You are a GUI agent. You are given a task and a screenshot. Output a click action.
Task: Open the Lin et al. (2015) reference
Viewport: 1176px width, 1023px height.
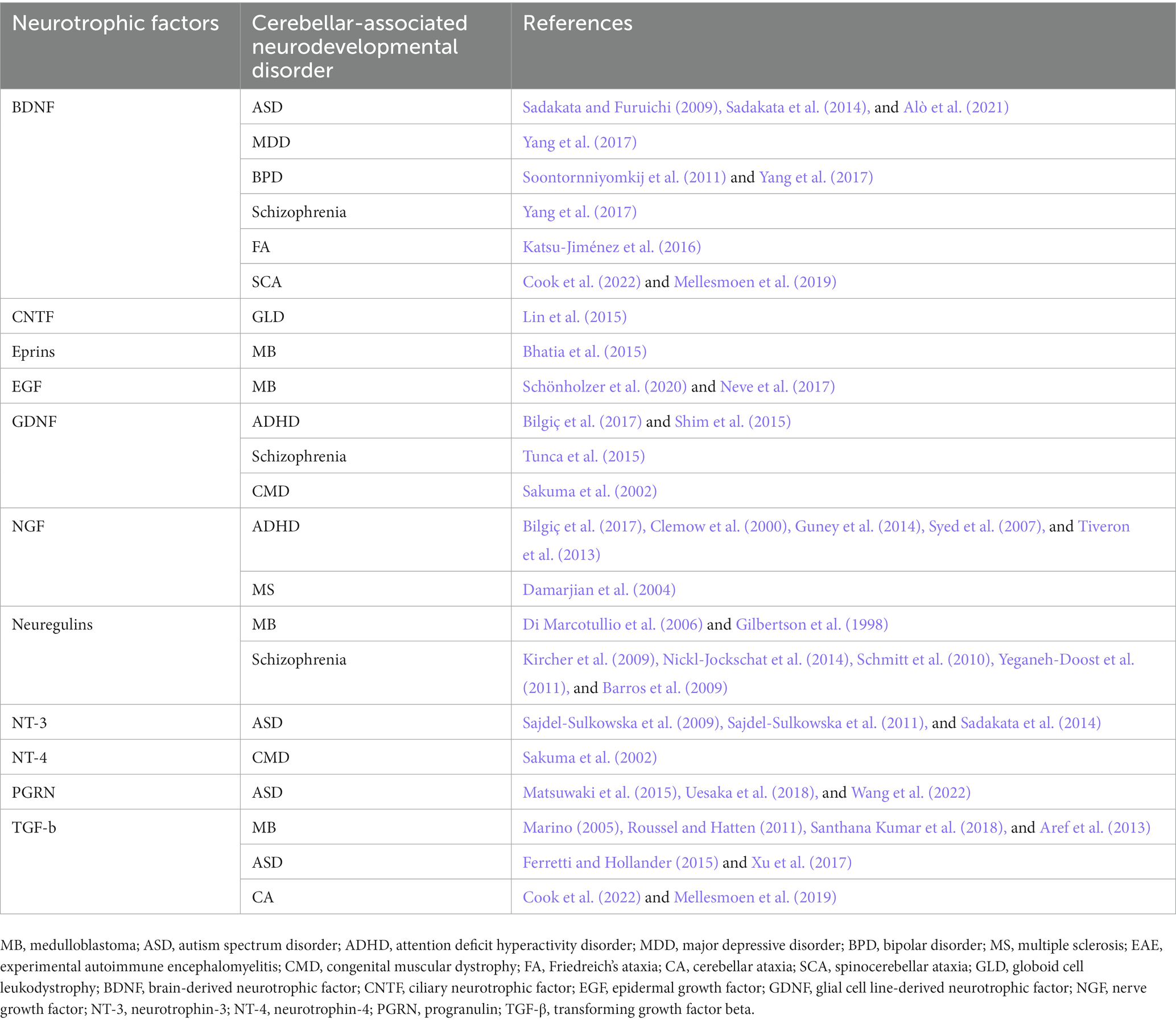pos(574,317)
